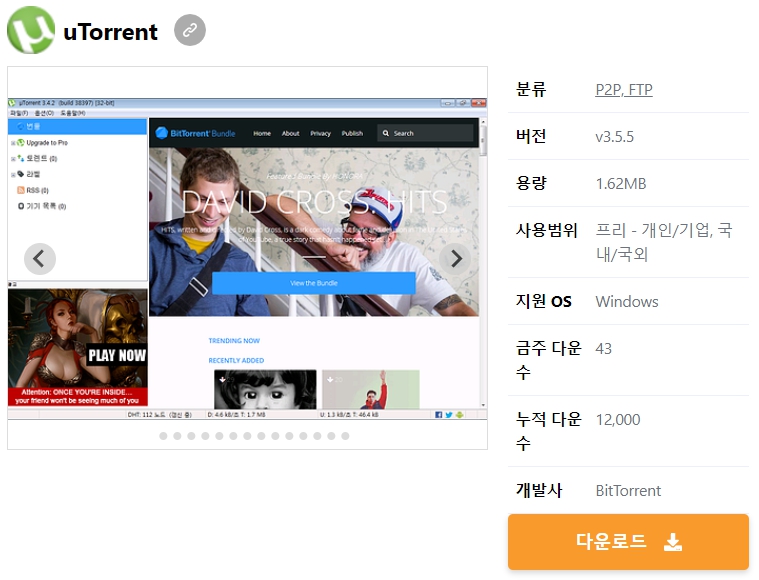Viewport: 759px width, 580px height.
Task: Open P2P, FTP category link
Action: tap(624, 90)
